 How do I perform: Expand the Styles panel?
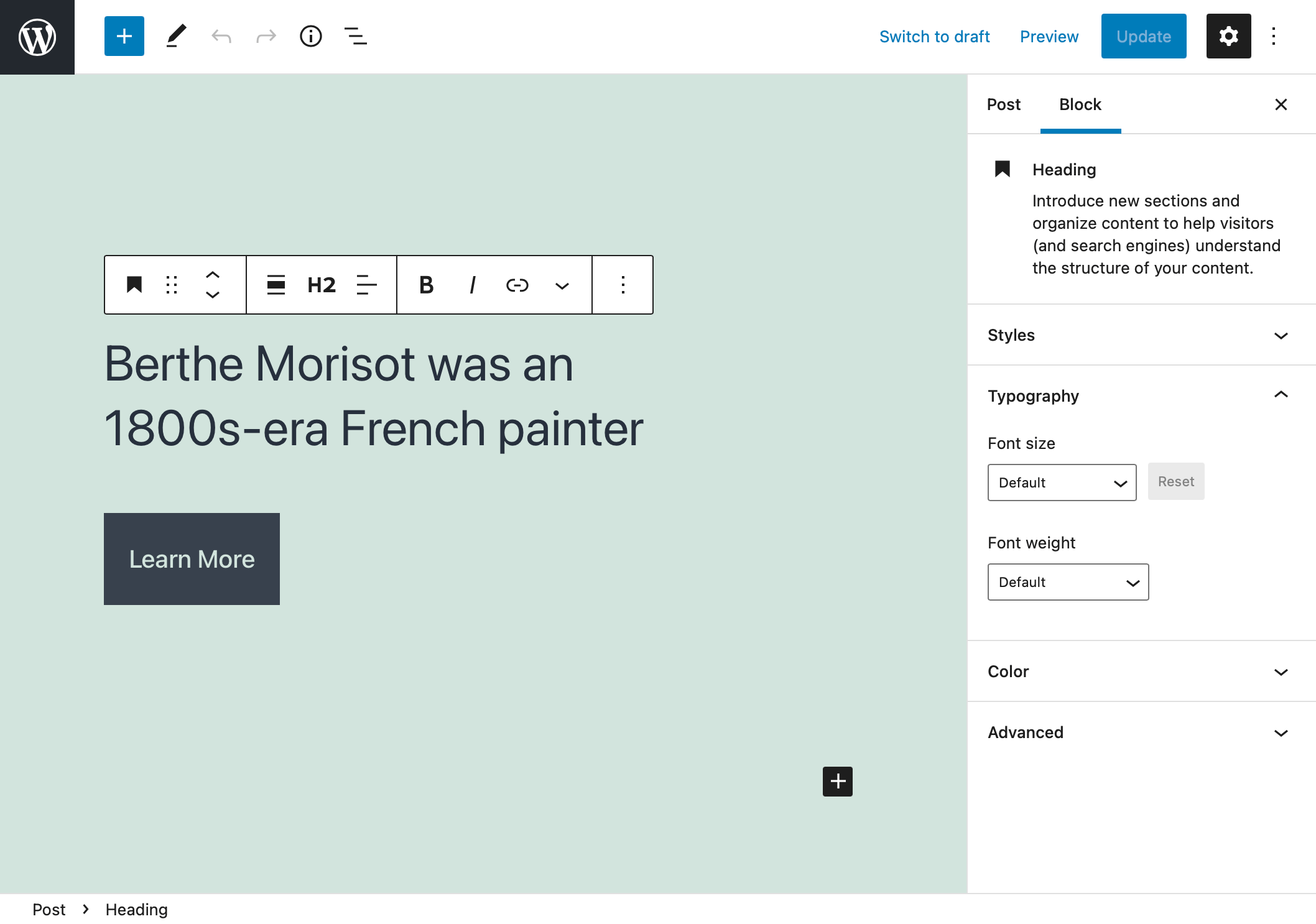click(x=1281, y=335)
